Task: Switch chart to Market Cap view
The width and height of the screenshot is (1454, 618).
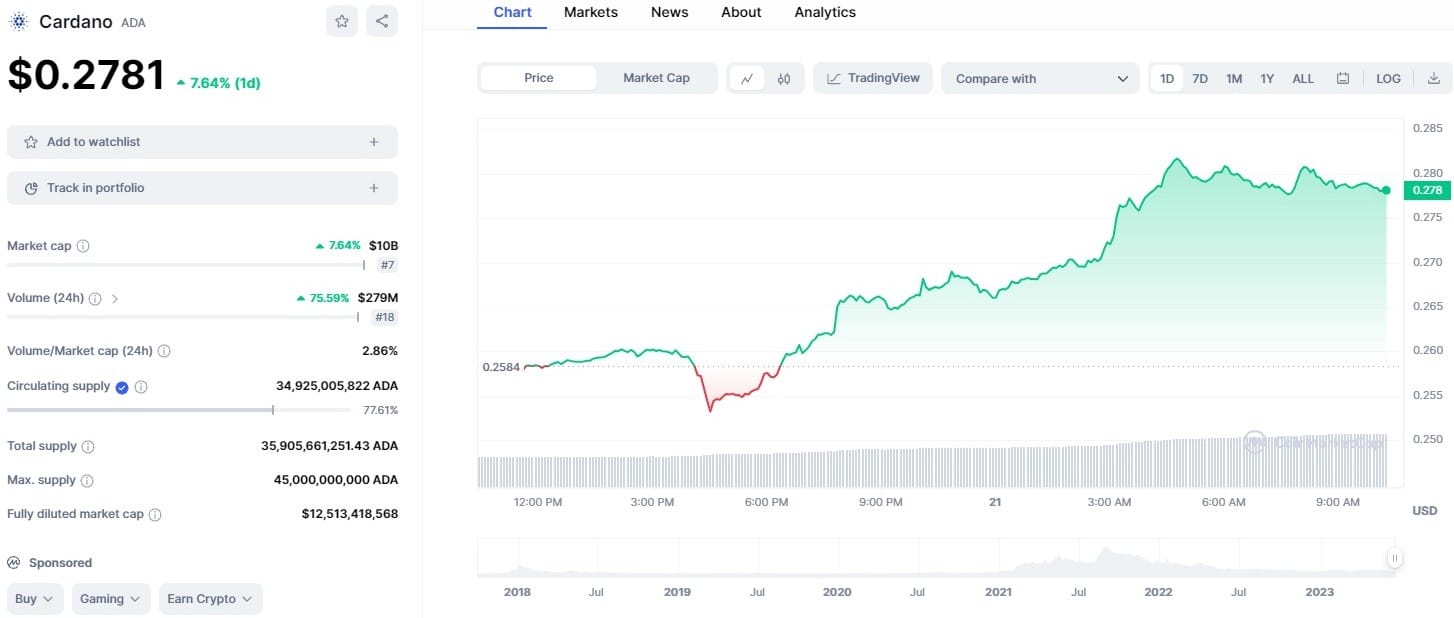Action: pyautogui.click(x=656, y=78)
